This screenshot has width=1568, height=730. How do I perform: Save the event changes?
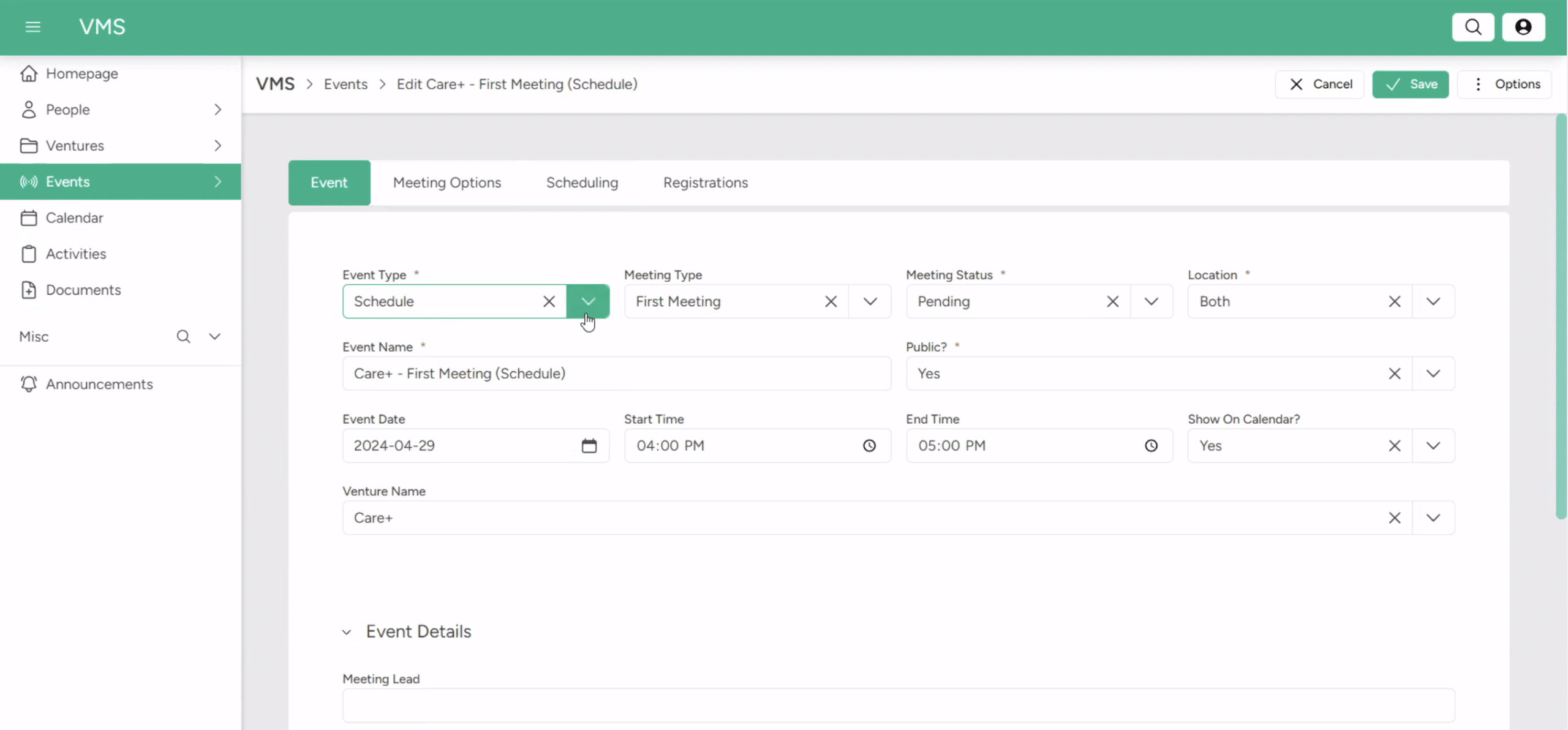pos(1409,84)
